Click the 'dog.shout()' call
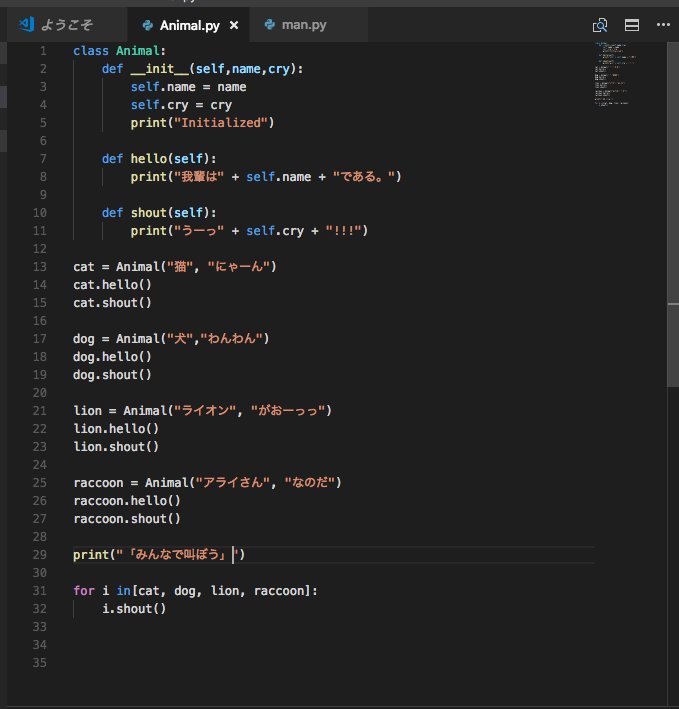This screenshot has width=679, height=709. [112, 375]
